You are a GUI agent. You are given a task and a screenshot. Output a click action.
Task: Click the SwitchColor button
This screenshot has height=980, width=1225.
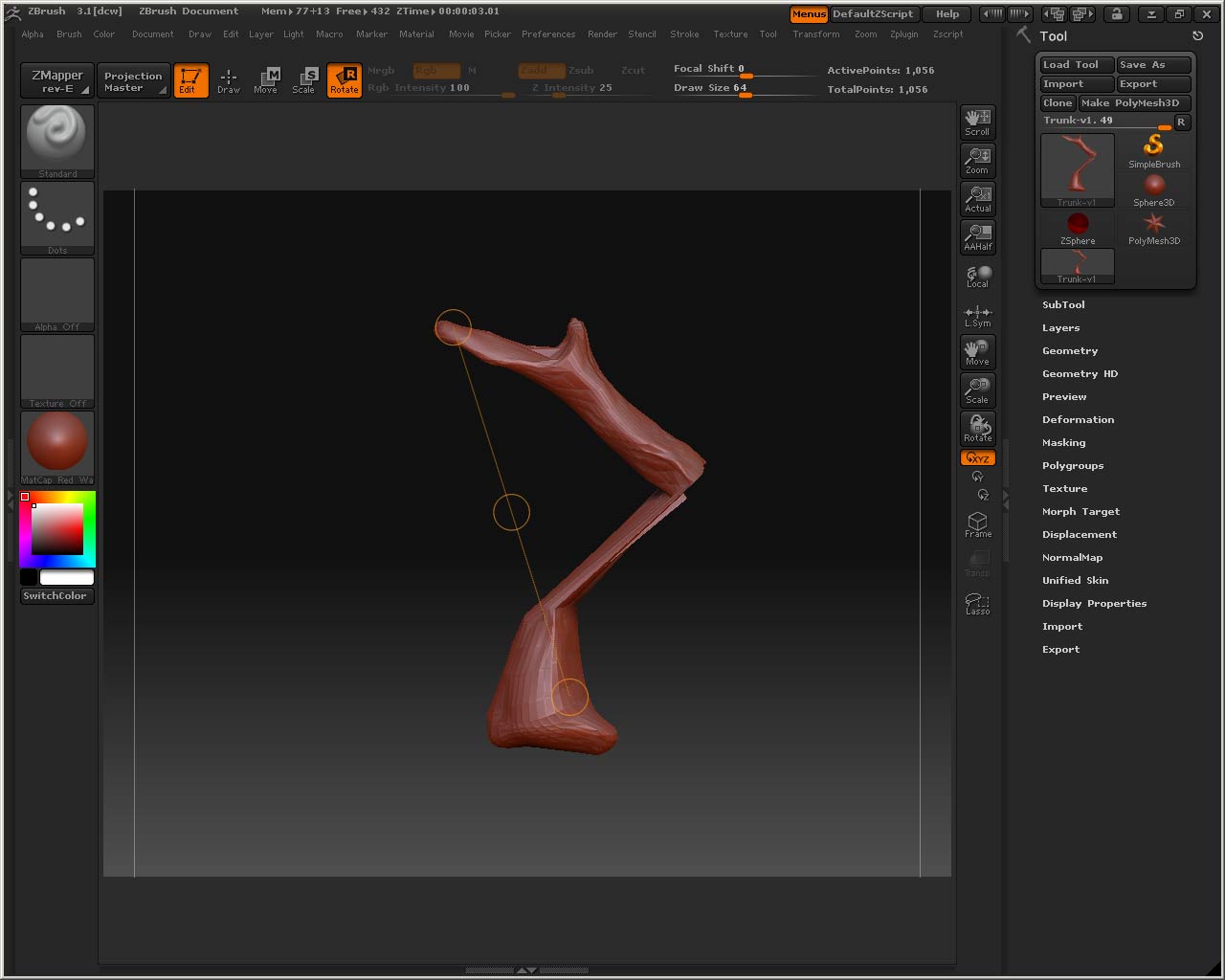click(56, 595)
